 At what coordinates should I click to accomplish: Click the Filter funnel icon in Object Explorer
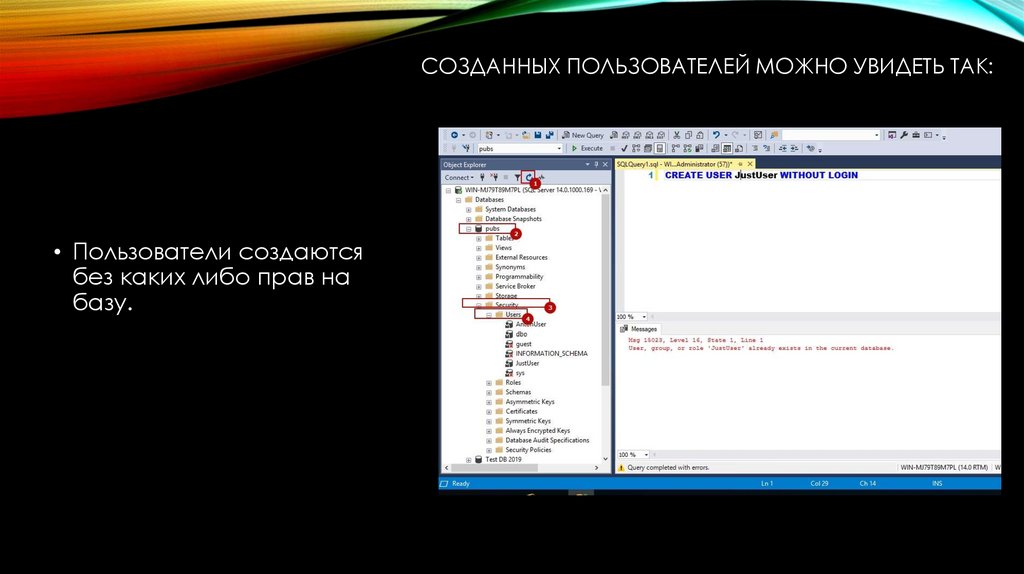(517, 177)
